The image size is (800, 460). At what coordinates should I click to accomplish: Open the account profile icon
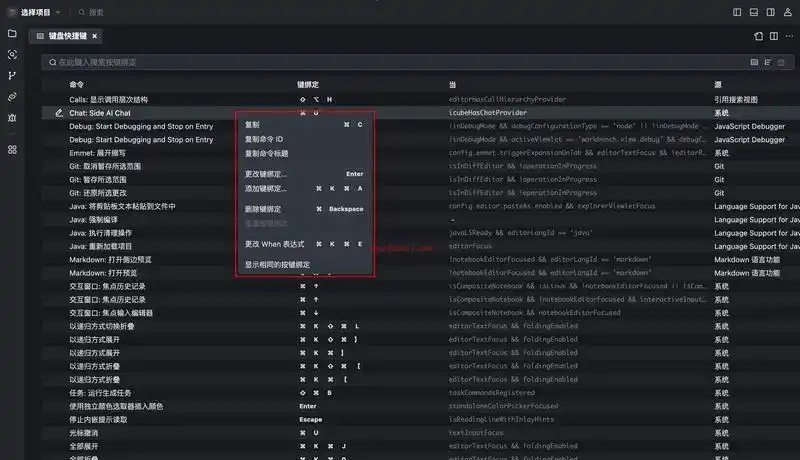[788, 12]
